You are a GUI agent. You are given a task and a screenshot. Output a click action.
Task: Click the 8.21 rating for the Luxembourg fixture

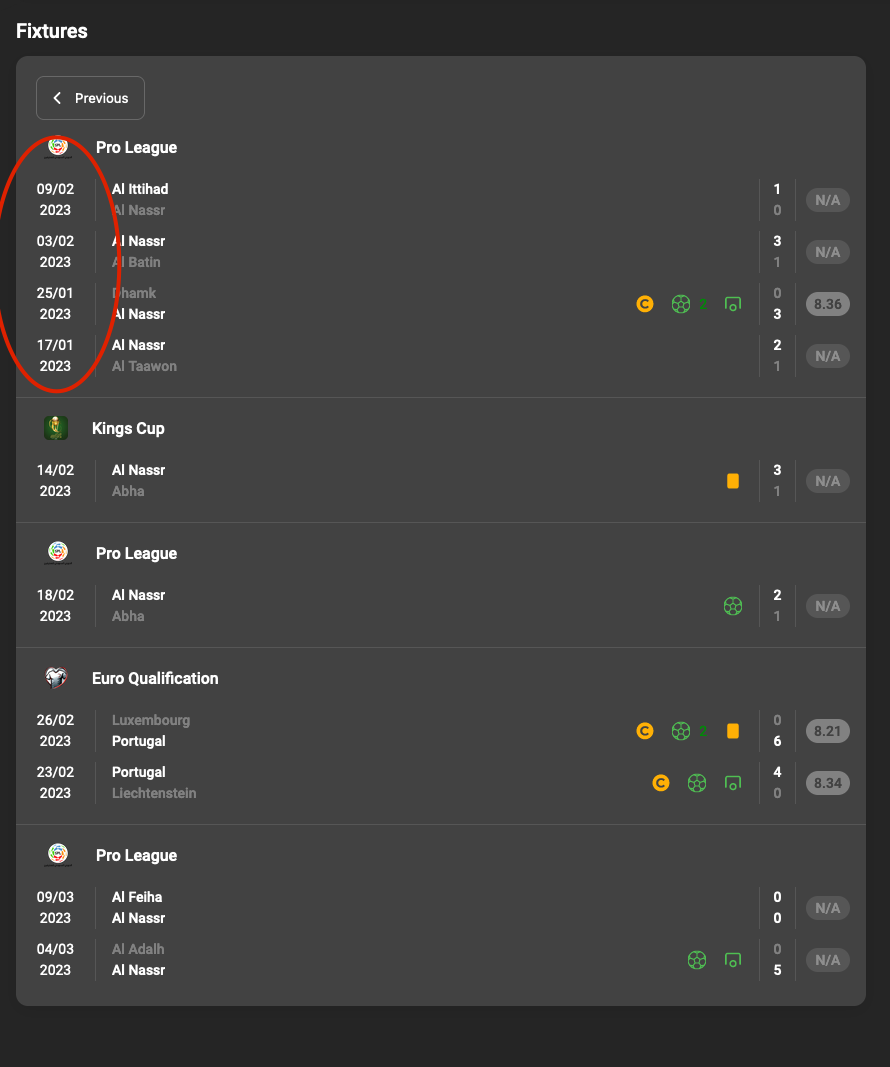tap(827, 731)
